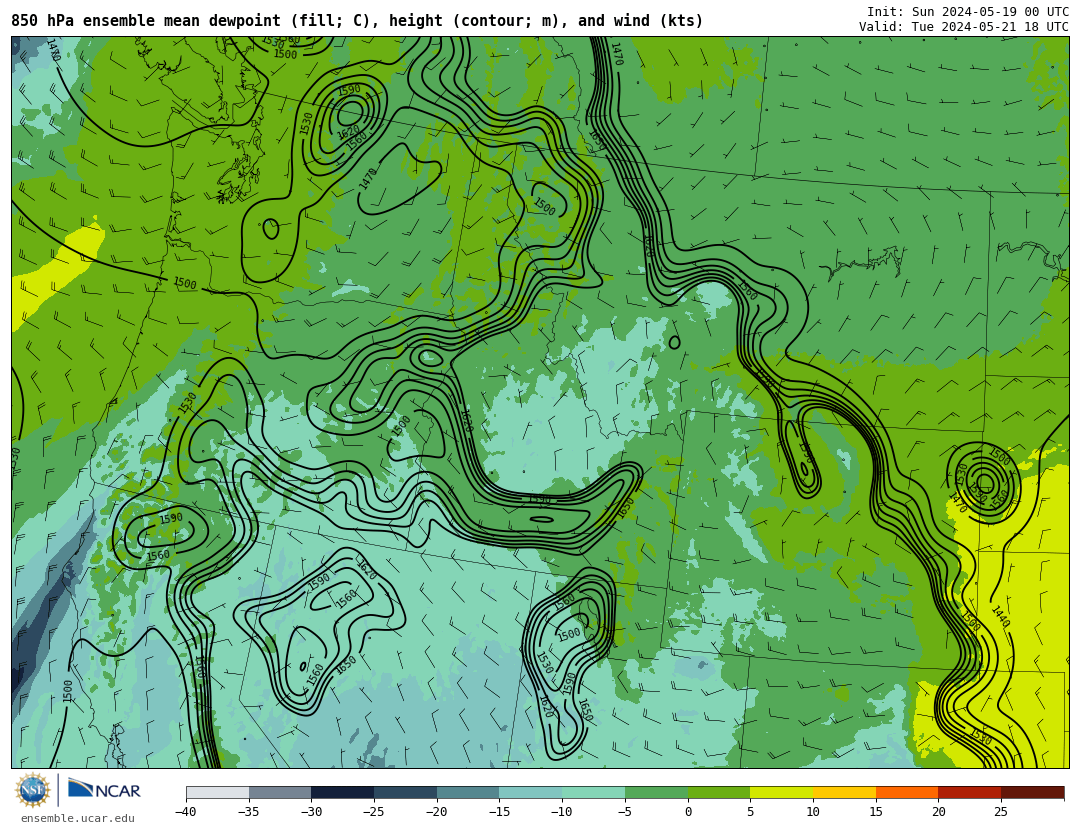
Task: Click the -5 colorbar tick label
Action: coord(624,812)
